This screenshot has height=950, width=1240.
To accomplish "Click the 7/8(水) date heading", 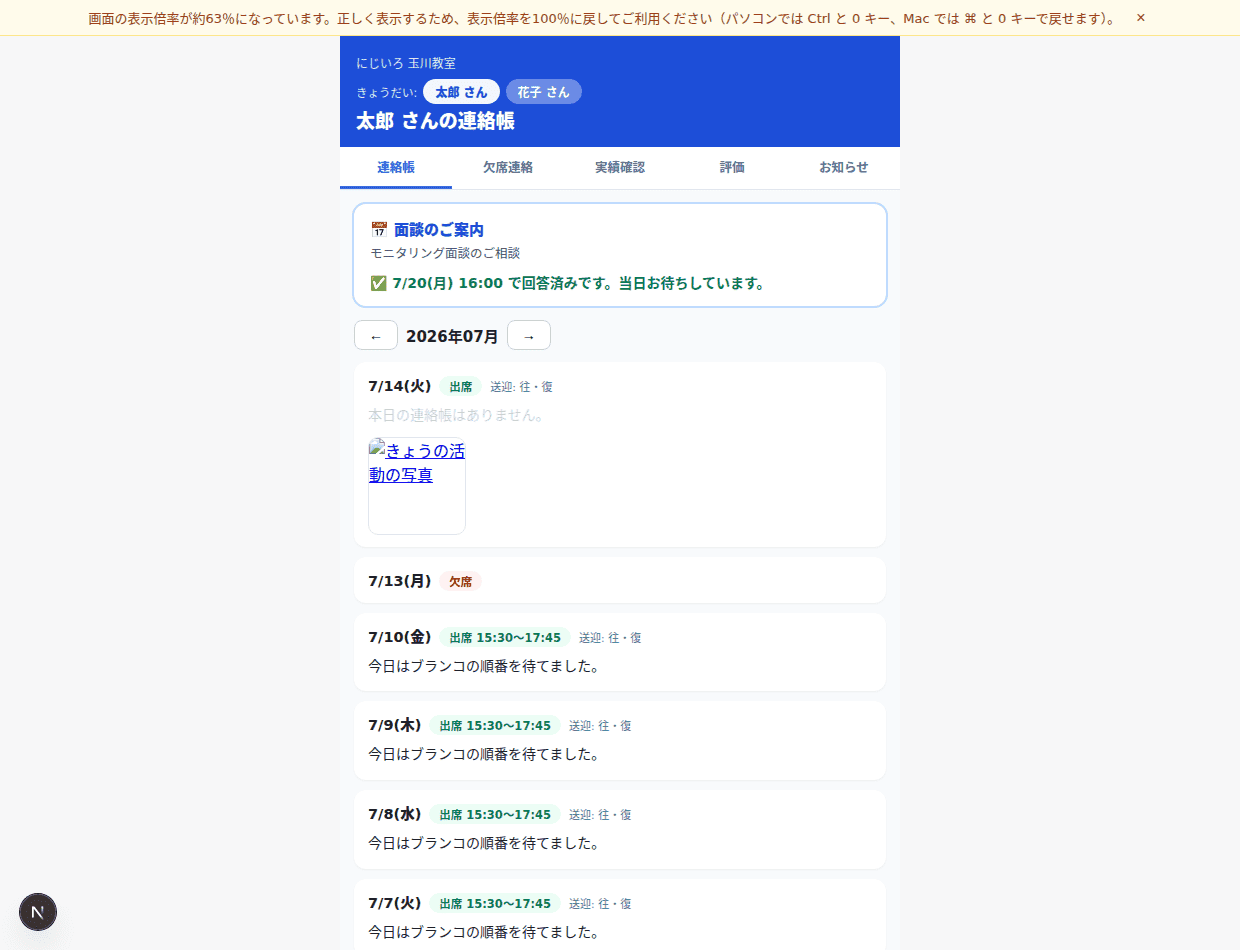I will (x=395, y=814).
